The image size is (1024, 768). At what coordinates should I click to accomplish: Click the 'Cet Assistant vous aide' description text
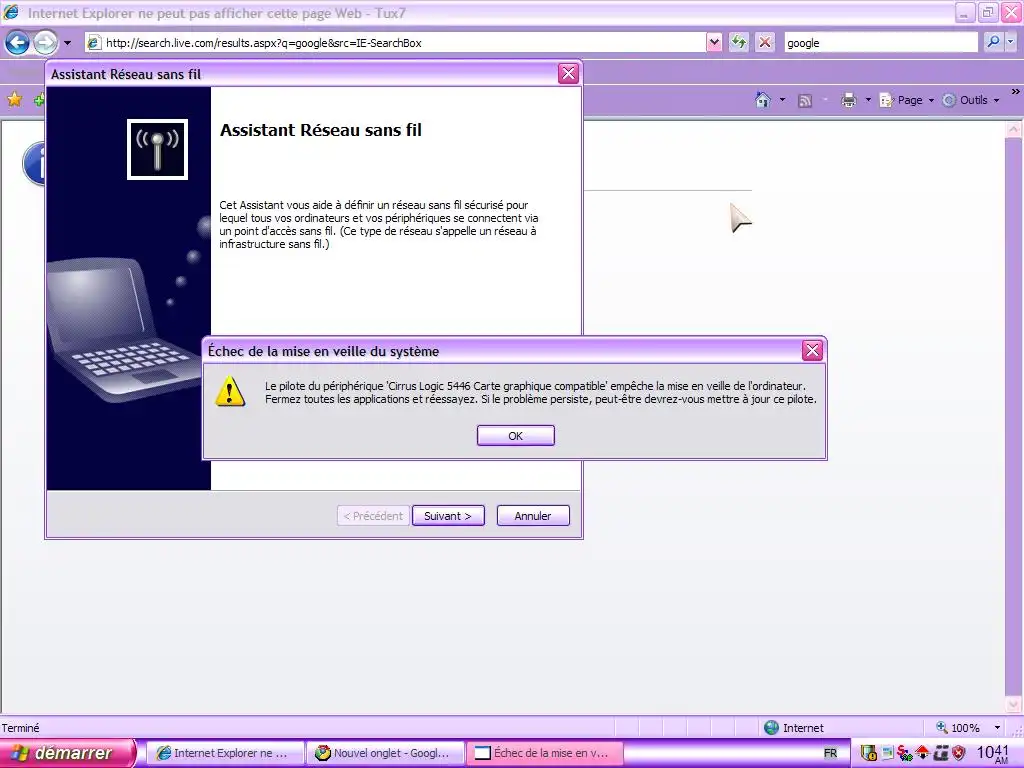tap(379, 225)
